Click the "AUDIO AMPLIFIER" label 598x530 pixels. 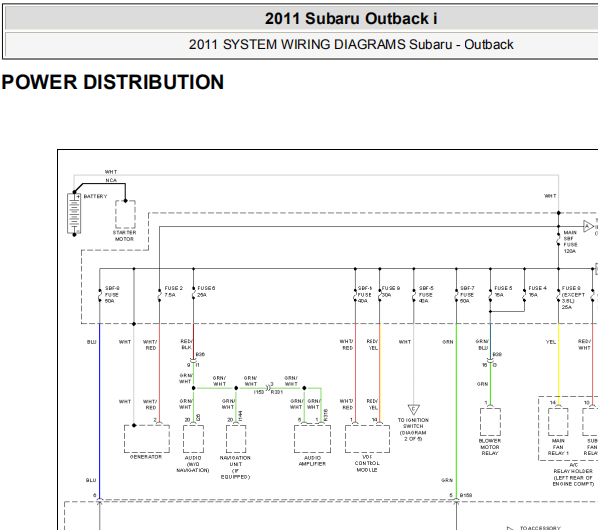point(312,461)
